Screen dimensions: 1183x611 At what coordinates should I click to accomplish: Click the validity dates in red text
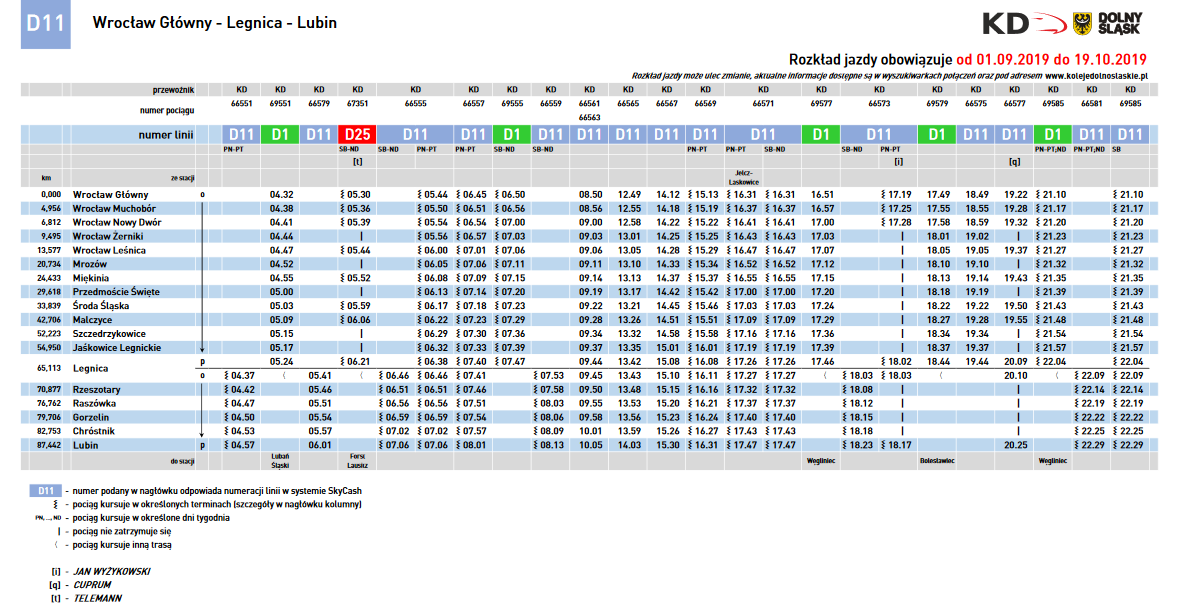point(1051,58)
